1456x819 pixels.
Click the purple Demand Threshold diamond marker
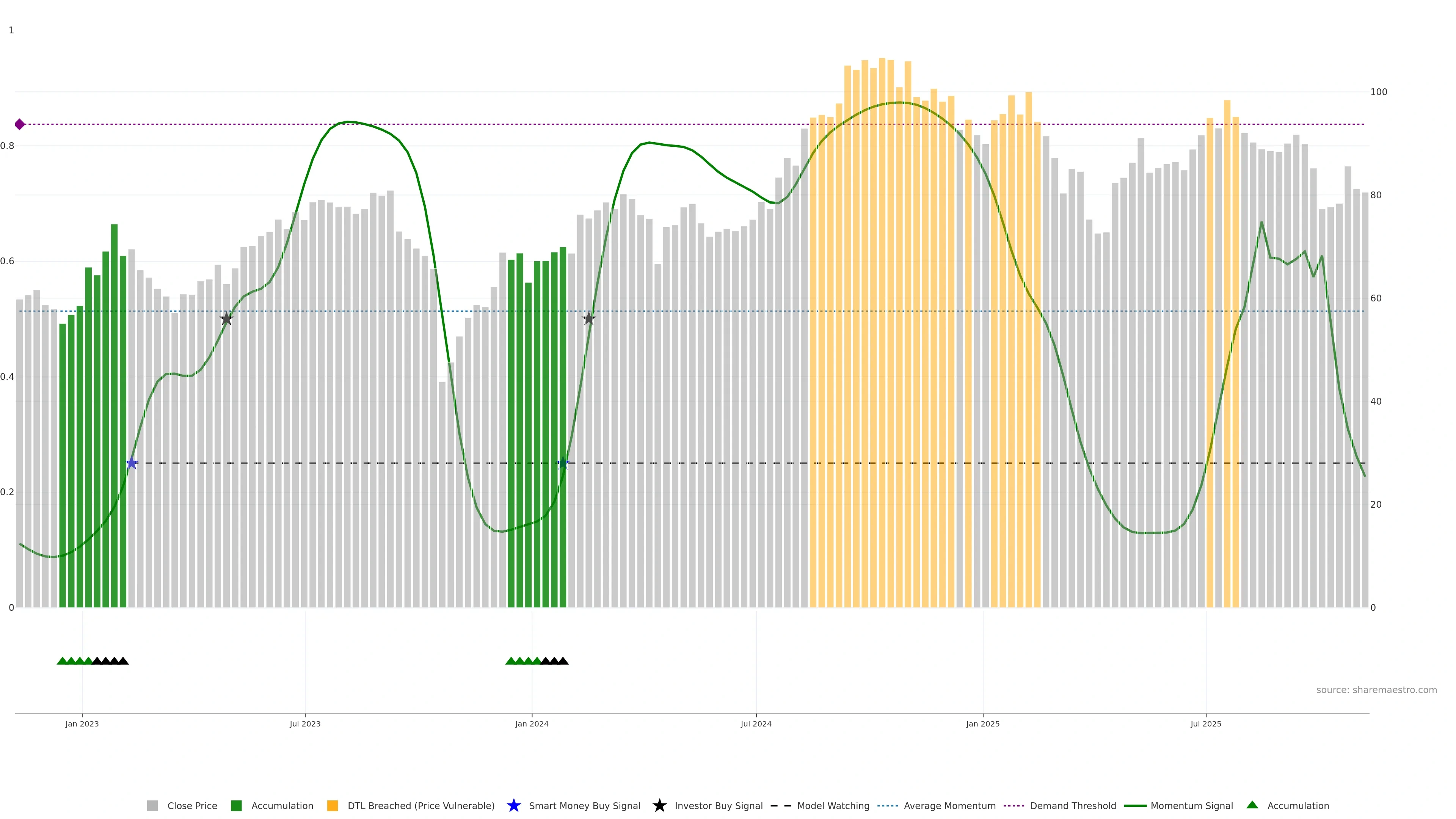click(x=20, y=124)
